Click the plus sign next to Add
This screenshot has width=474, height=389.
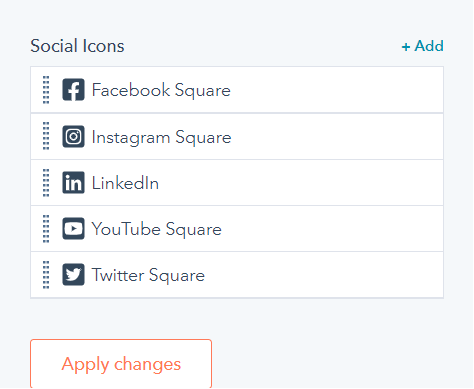tap(406, 47)
